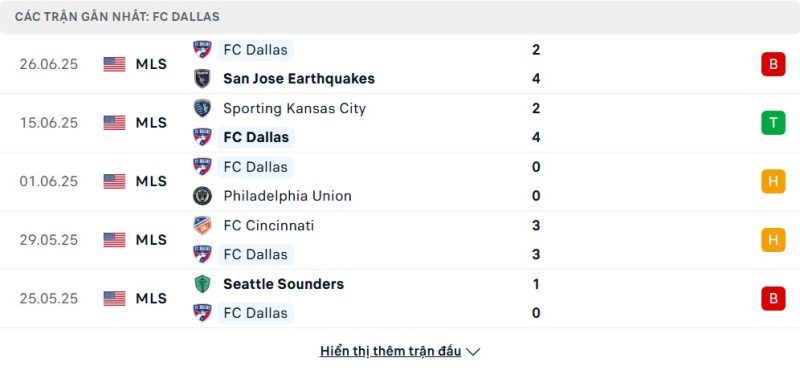Click Seattle Sounders crest icon
The height and width of the screenshot is (374, 800).
pyautogui.click(x=202, y=284)
